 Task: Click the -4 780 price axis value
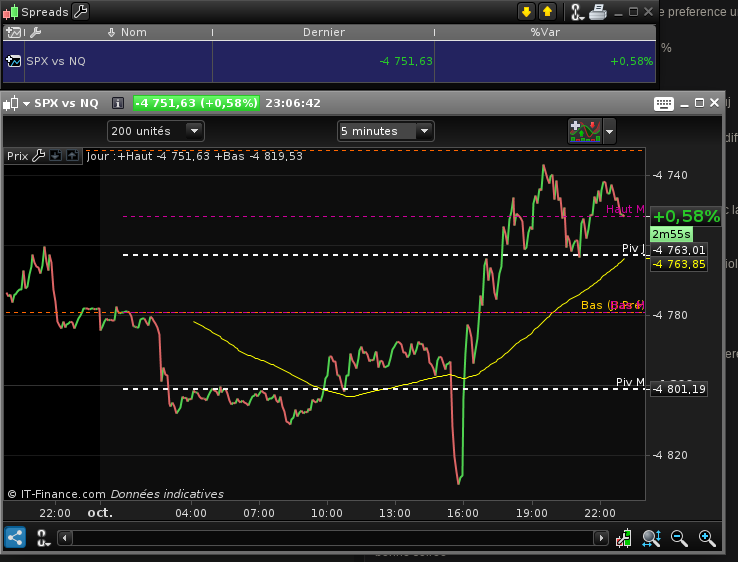pos(670,315)
